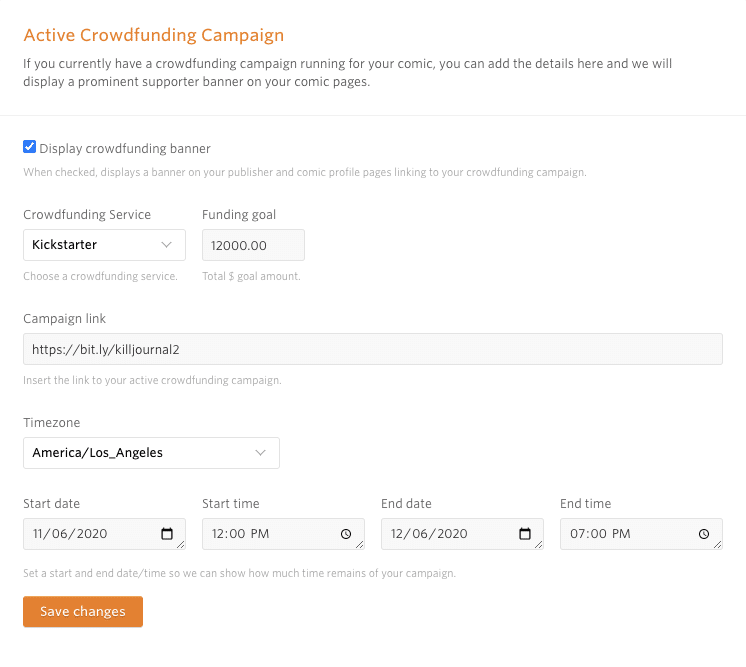This screenshot has width=746, height=667.
Task: Click the Display crowdfunding banner label text
Action: (125, 148)
